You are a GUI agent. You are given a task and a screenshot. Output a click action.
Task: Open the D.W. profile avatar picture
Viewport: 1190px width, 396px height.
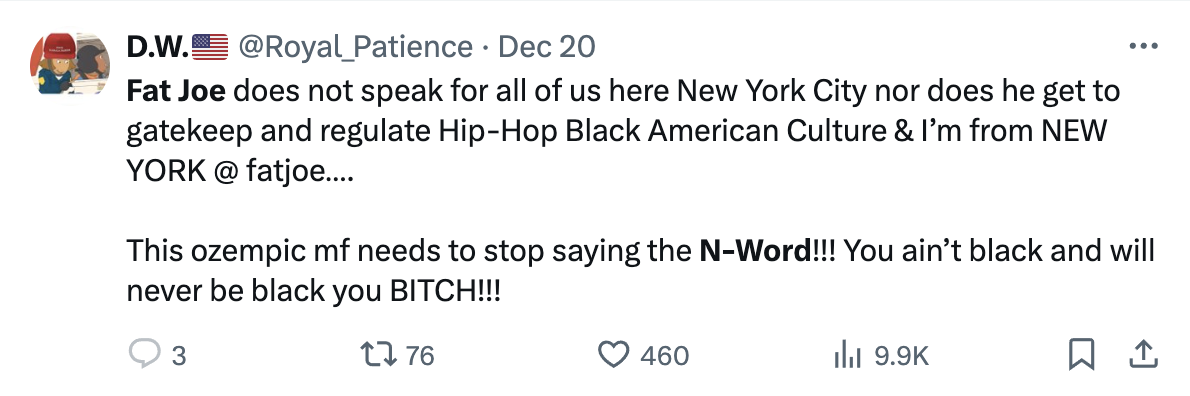(70, 64)
